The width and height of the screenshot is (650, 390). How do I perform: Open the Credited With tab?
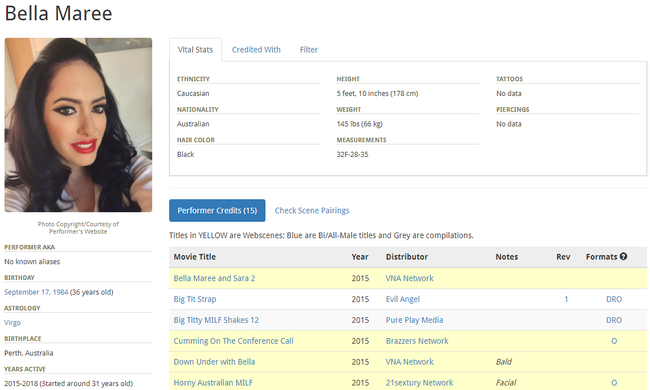tap(256, 50)
